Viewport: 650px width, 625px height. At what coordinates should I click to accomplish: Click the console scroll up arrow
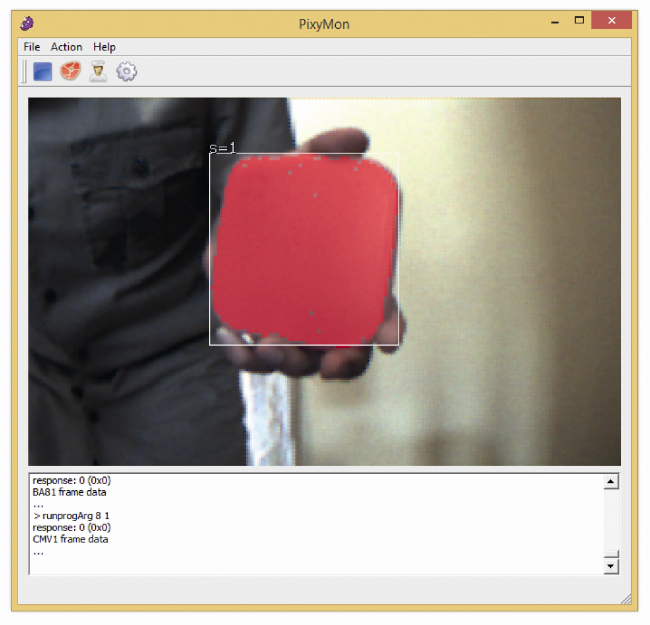click(x=611, y=482)
